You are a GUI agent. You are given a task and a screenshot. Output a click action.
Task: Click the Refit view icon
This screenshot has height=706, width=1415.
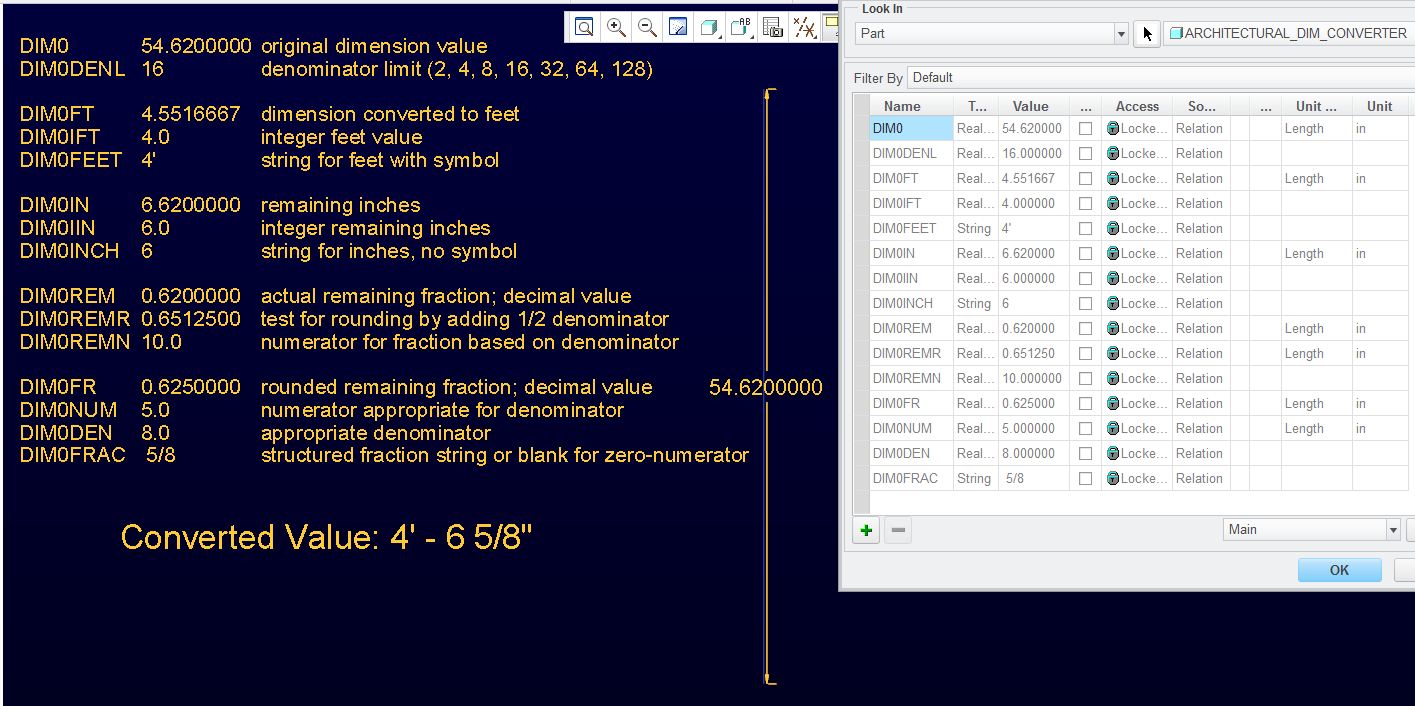pyautogui.click(x=585, y=28)
